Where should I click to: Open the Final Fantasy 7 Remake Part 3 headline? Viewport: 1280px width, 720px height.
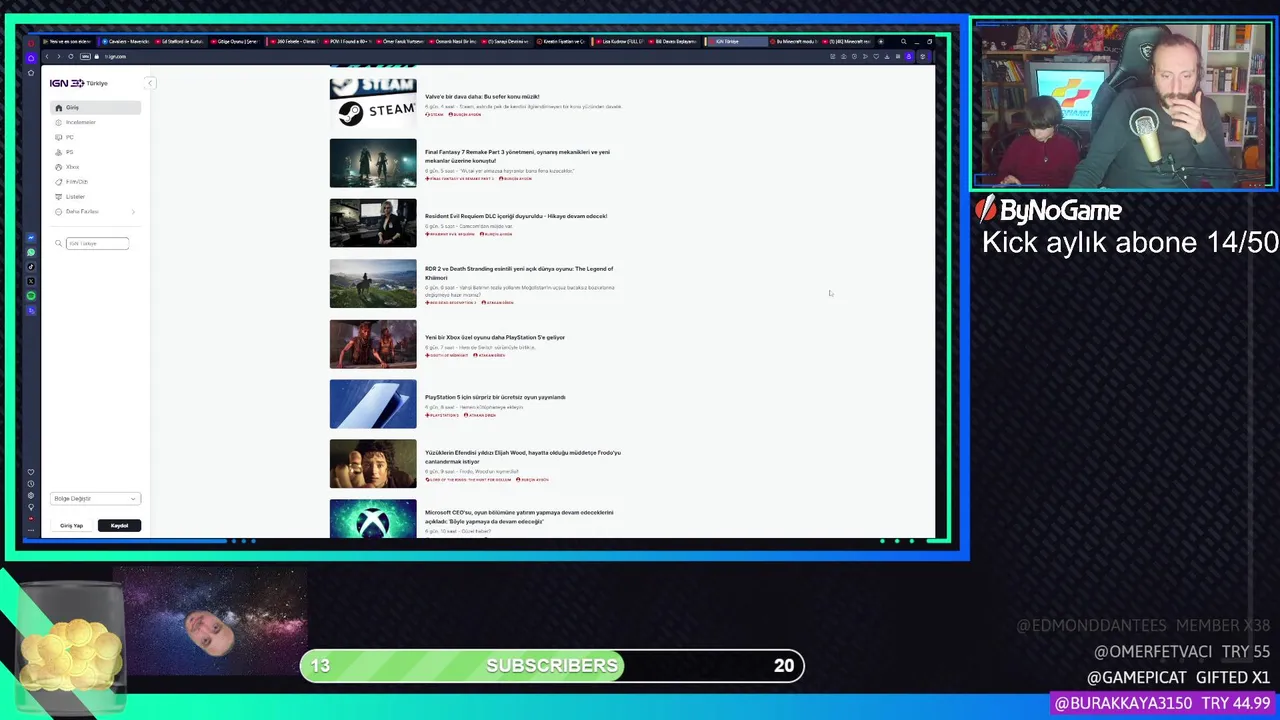517,156
